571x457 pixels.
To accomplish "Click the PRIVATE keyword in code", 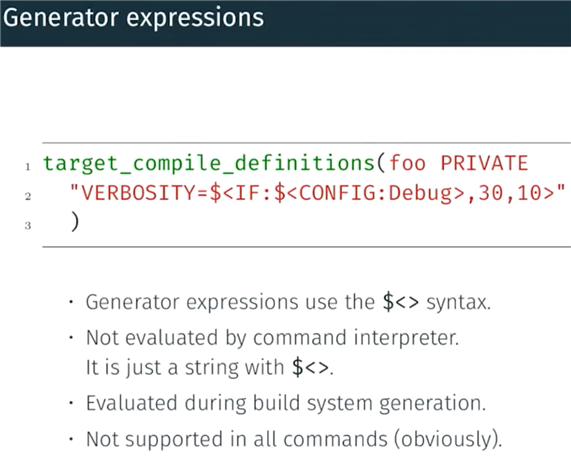I will point(484,163).
